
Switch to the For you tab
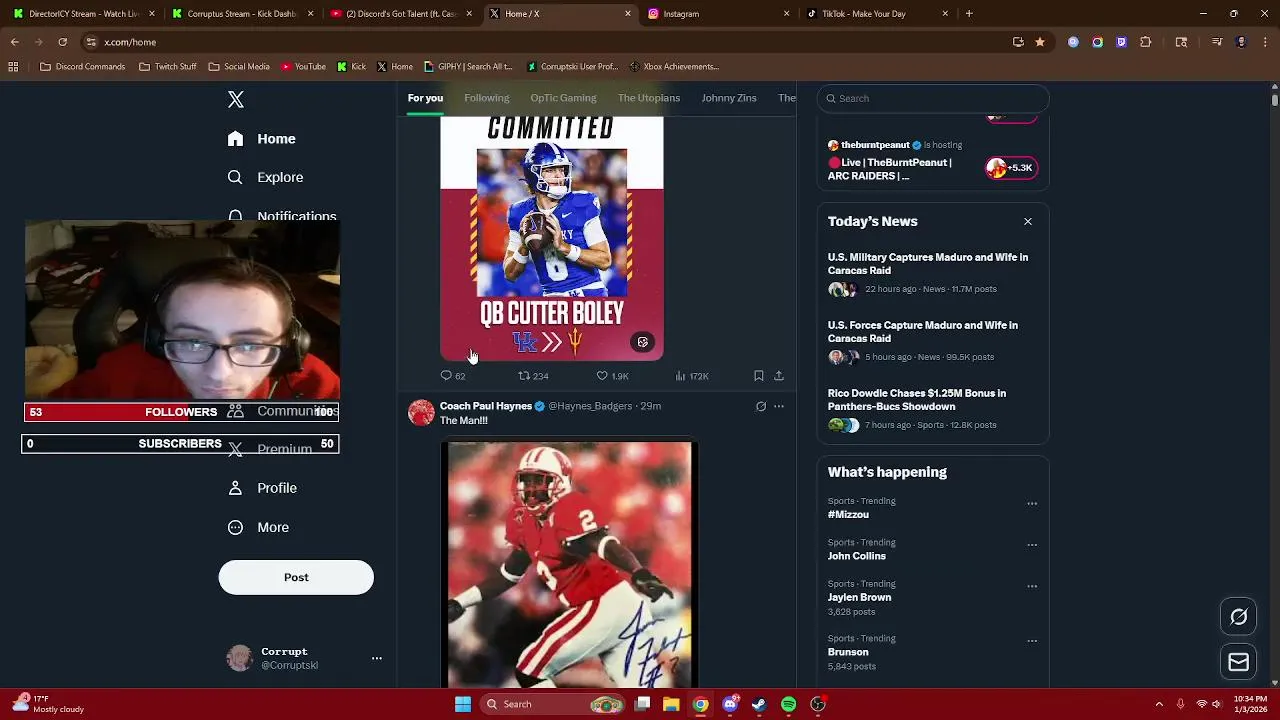pyautogui.click(x=425, y=98)
